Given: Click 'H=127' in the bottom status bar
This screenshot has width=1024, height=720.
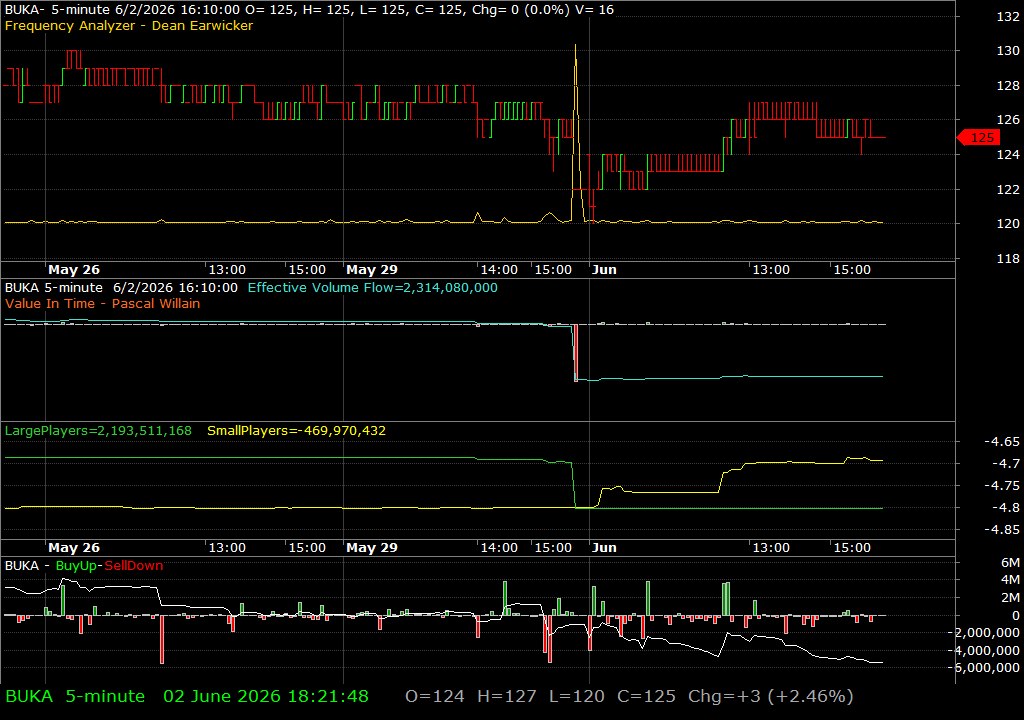Looking at the screenshot, I should pyautogui.click(x=507, y=696).
